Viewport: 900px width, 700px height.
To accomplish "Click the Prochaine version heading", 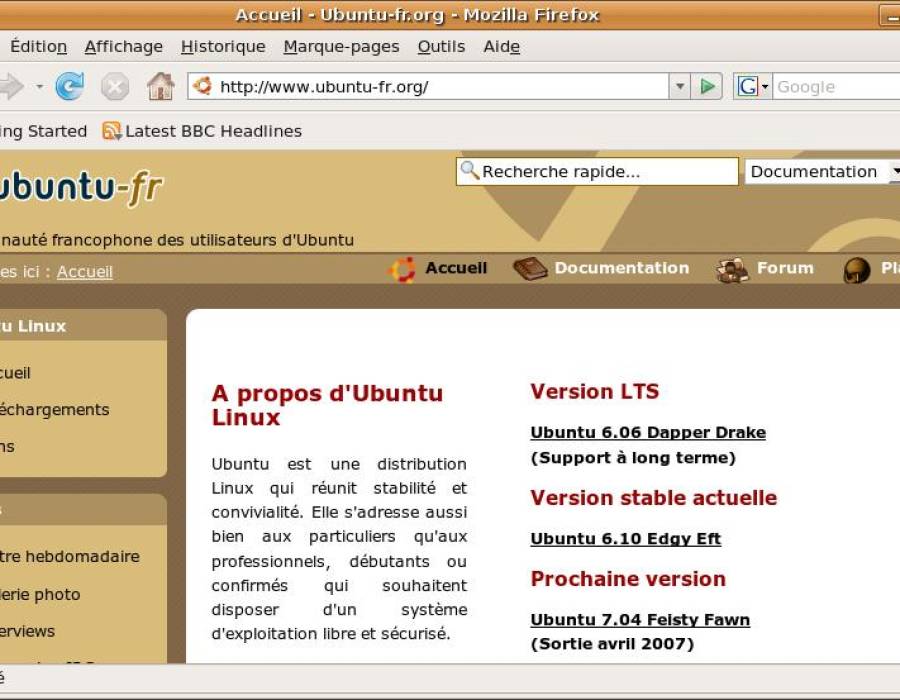I will pos(628,578).
